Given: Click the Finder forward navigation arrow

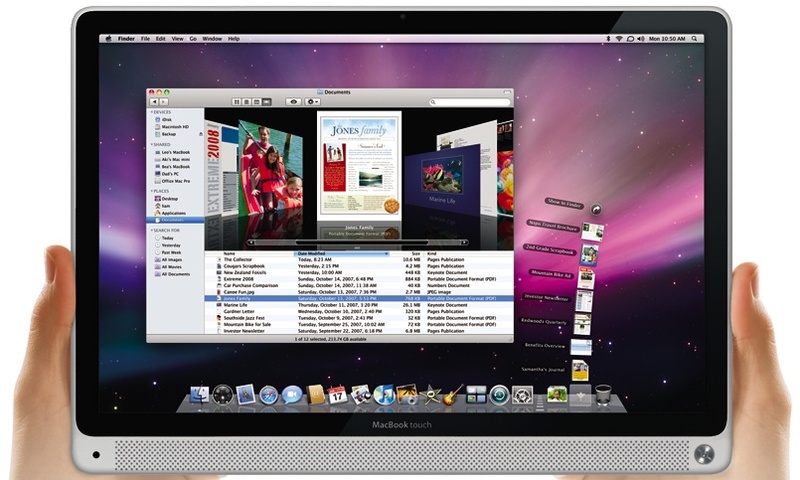Looking at the screenshot, I should click(163, 102).
